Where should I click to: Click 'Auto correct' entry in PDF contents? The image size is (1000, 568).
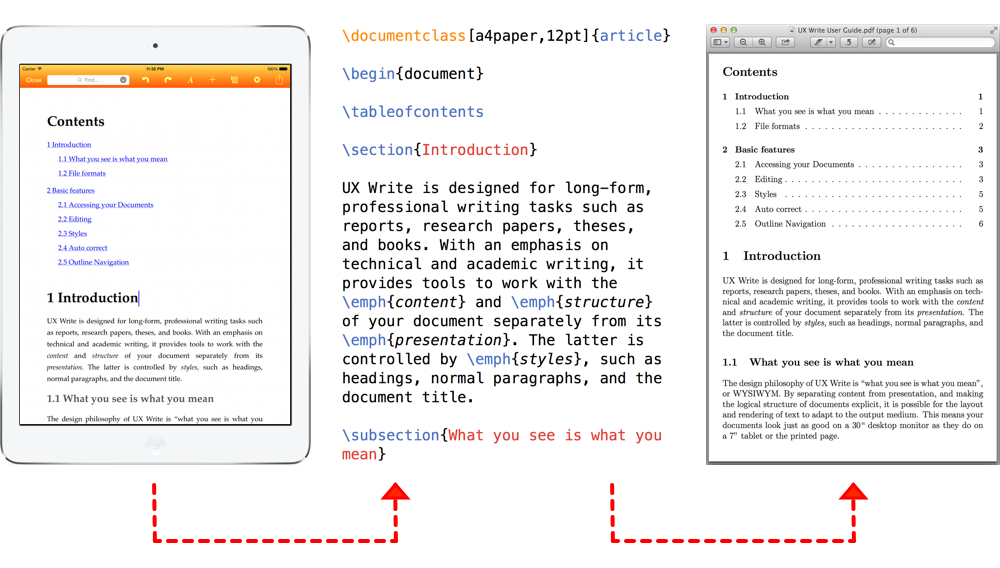[778, 209]
